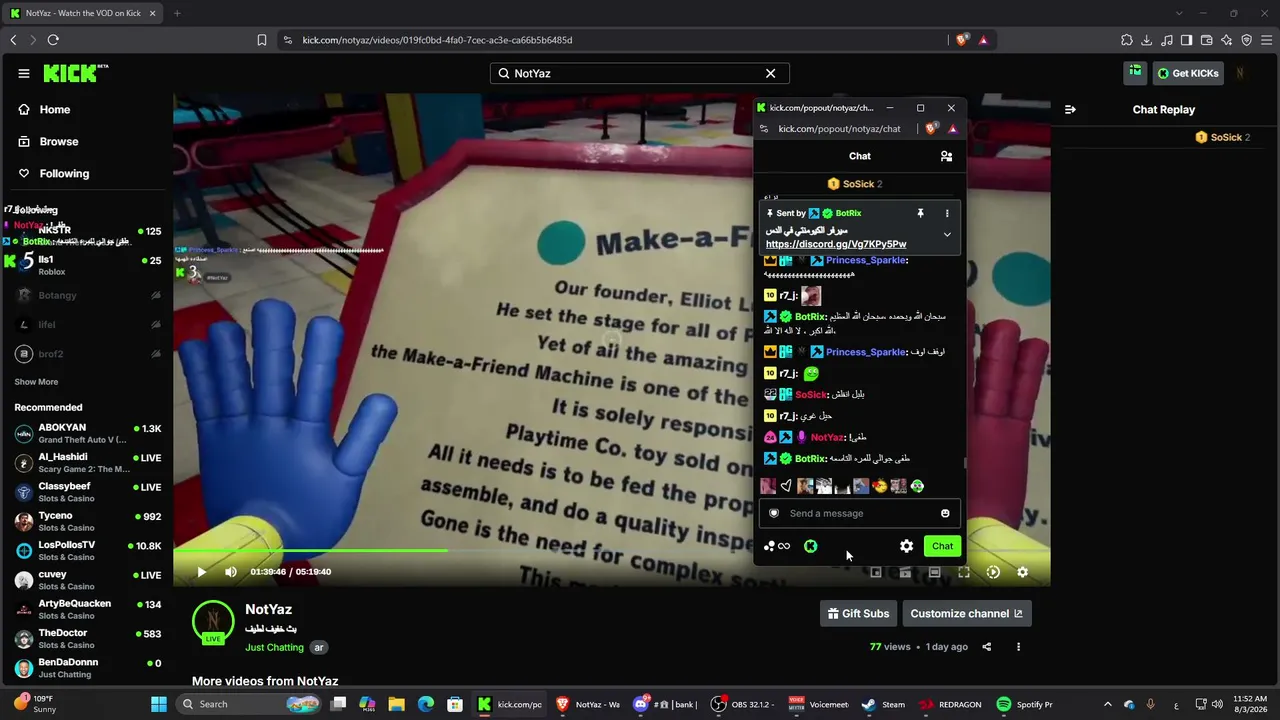Open the VOD more options menu
Screen dimensions: 1280x720
[1018, 647]
